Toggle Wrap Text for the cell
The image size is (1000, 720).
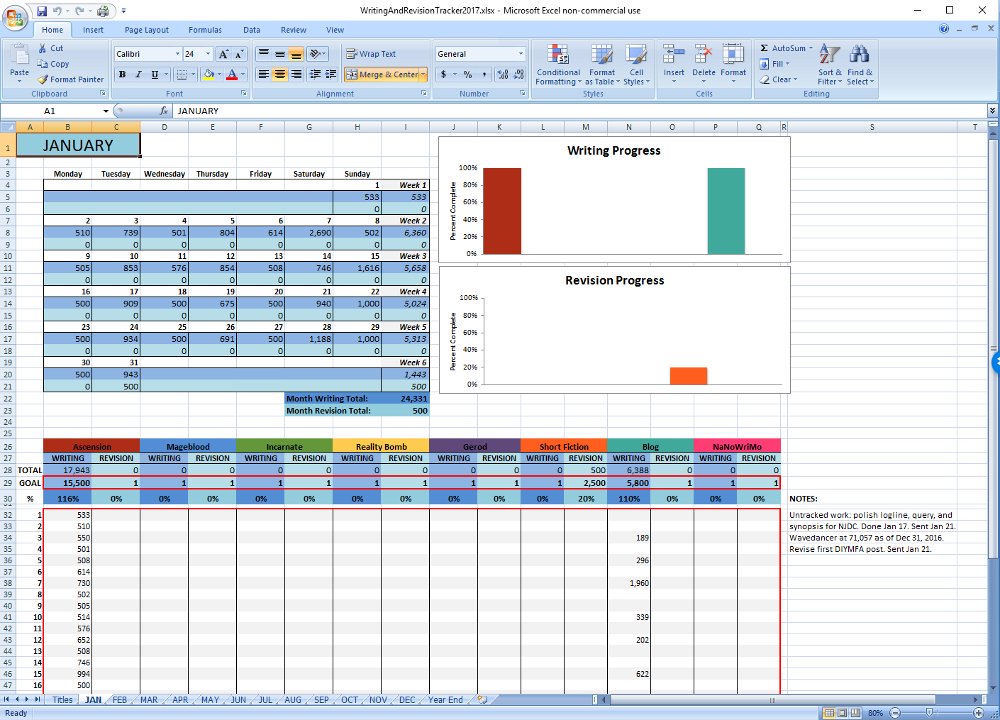[370, 54]
